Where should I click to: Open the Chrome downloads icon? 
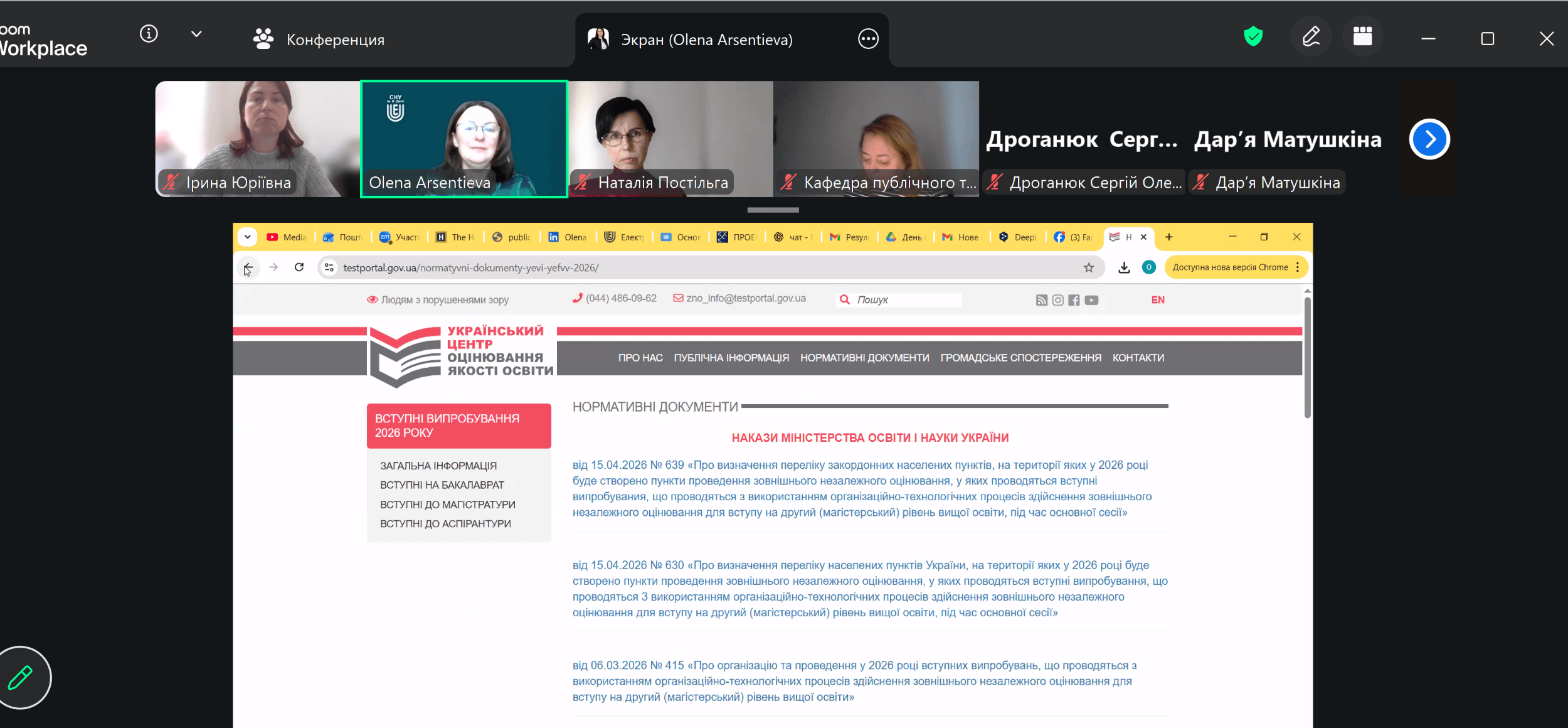tap(1124, 268)
